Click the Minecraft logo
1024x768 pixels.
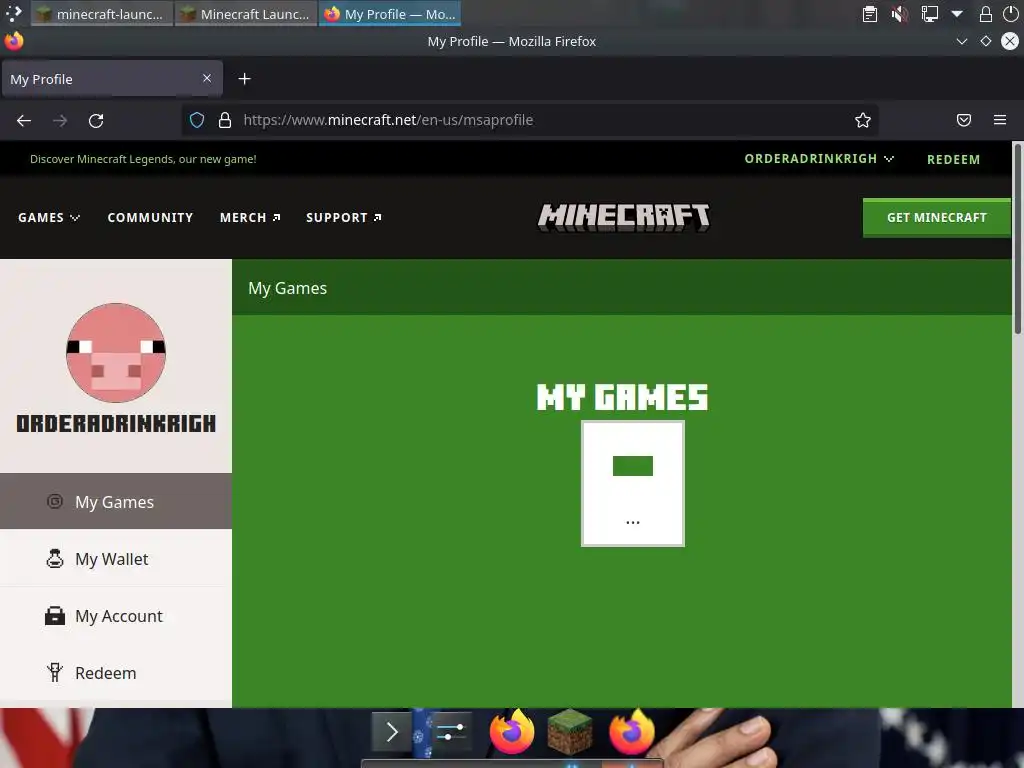(x=624, y=217)
